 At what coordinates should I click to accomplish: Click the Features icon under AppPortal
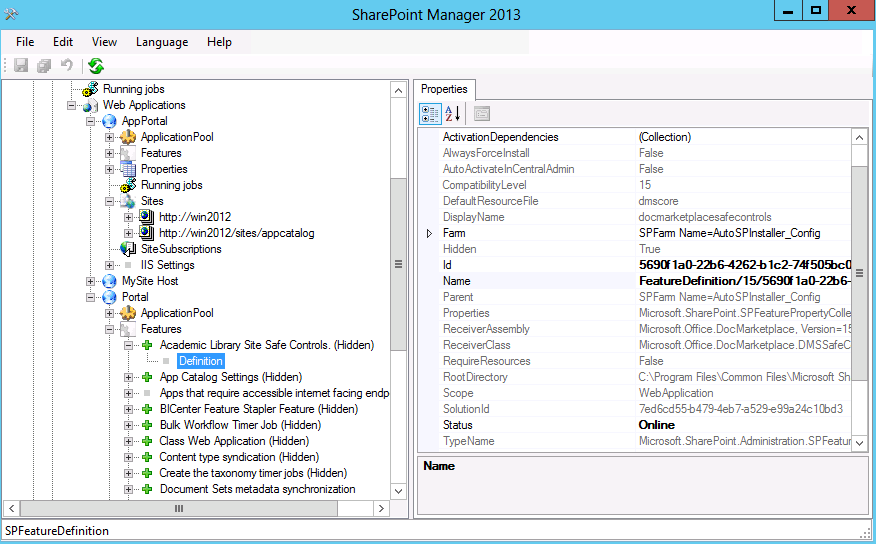128,153
